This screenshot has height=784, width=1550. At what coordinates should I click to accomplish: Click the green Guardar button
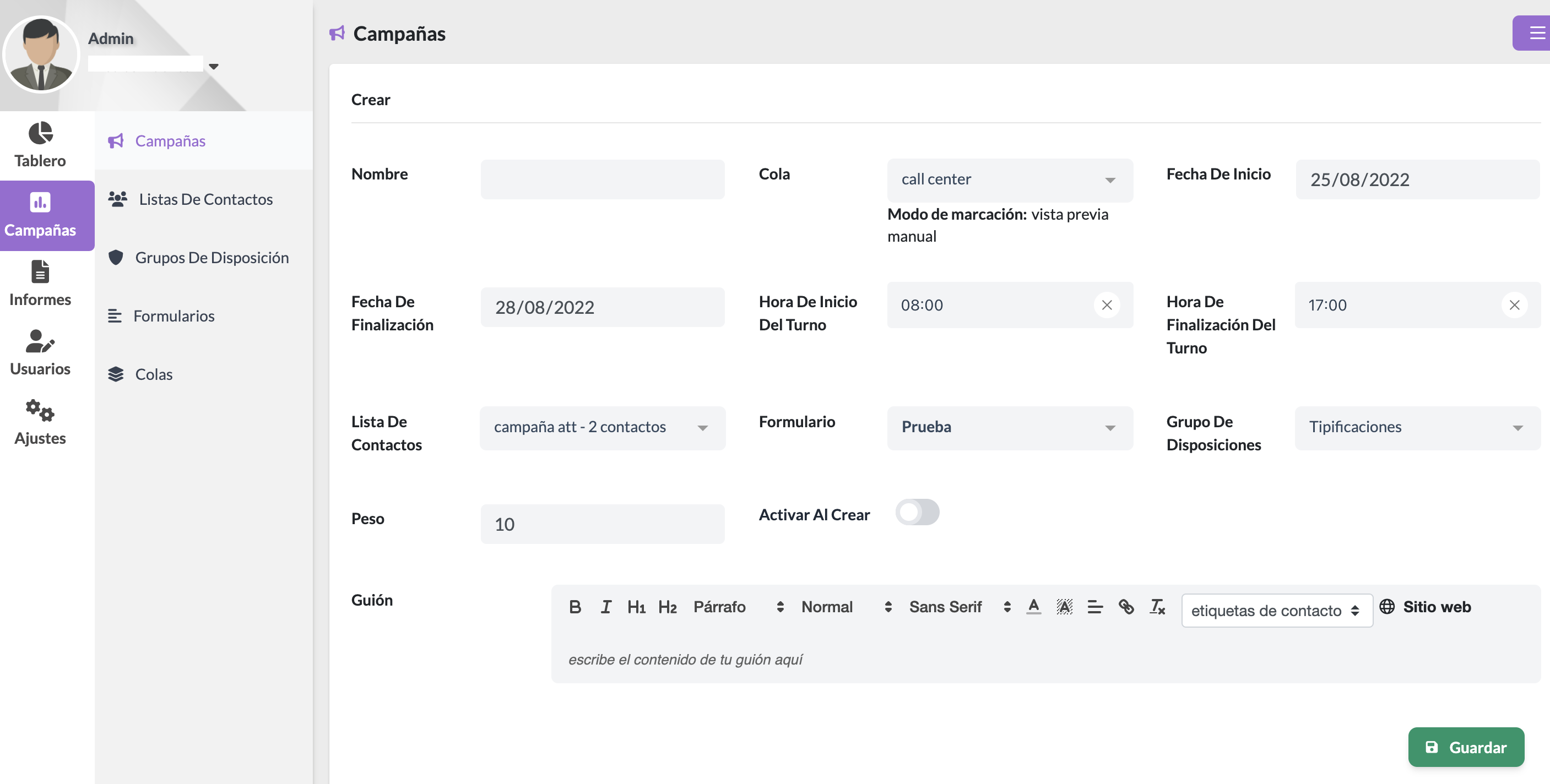coord(1466,747)
